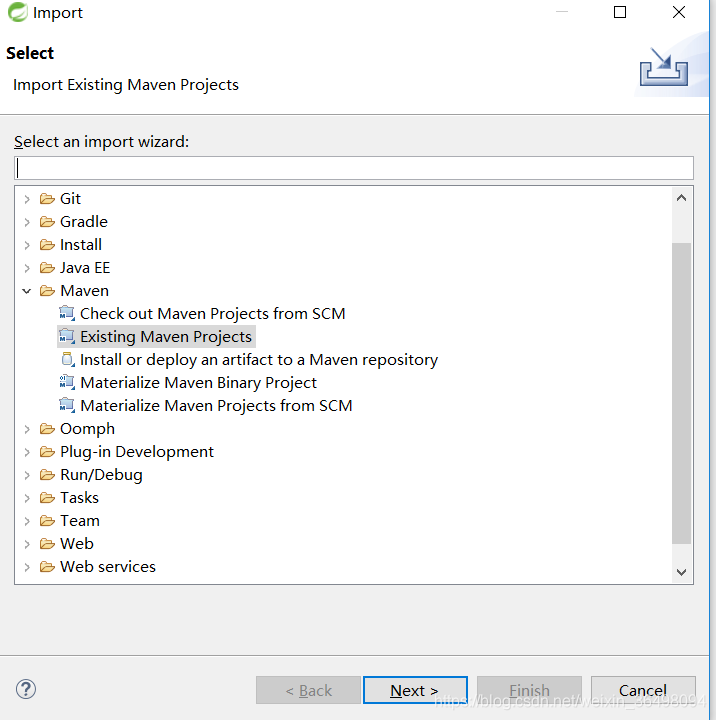Close the Import dialog window
The height and width of the screenshot is (720, 716).
pos(679,12)
